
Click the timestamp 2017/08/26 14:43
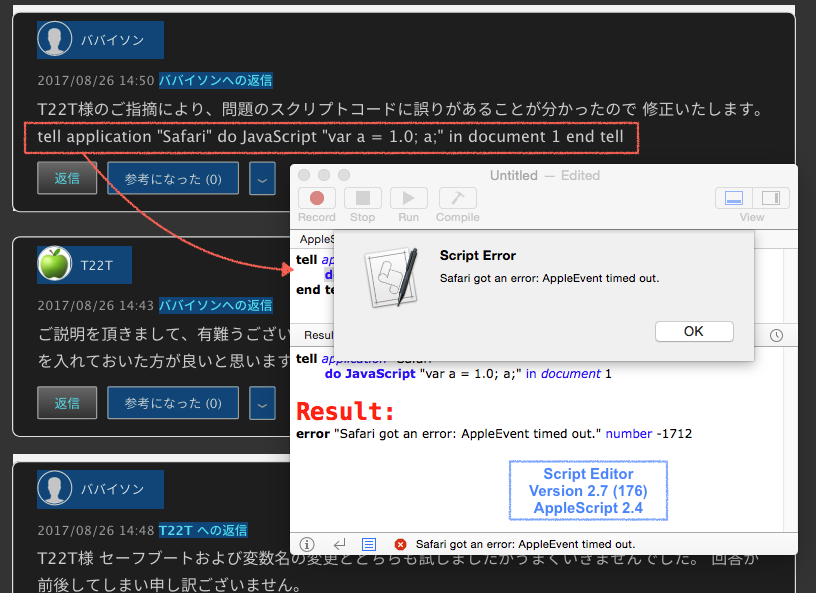(96, 305)
